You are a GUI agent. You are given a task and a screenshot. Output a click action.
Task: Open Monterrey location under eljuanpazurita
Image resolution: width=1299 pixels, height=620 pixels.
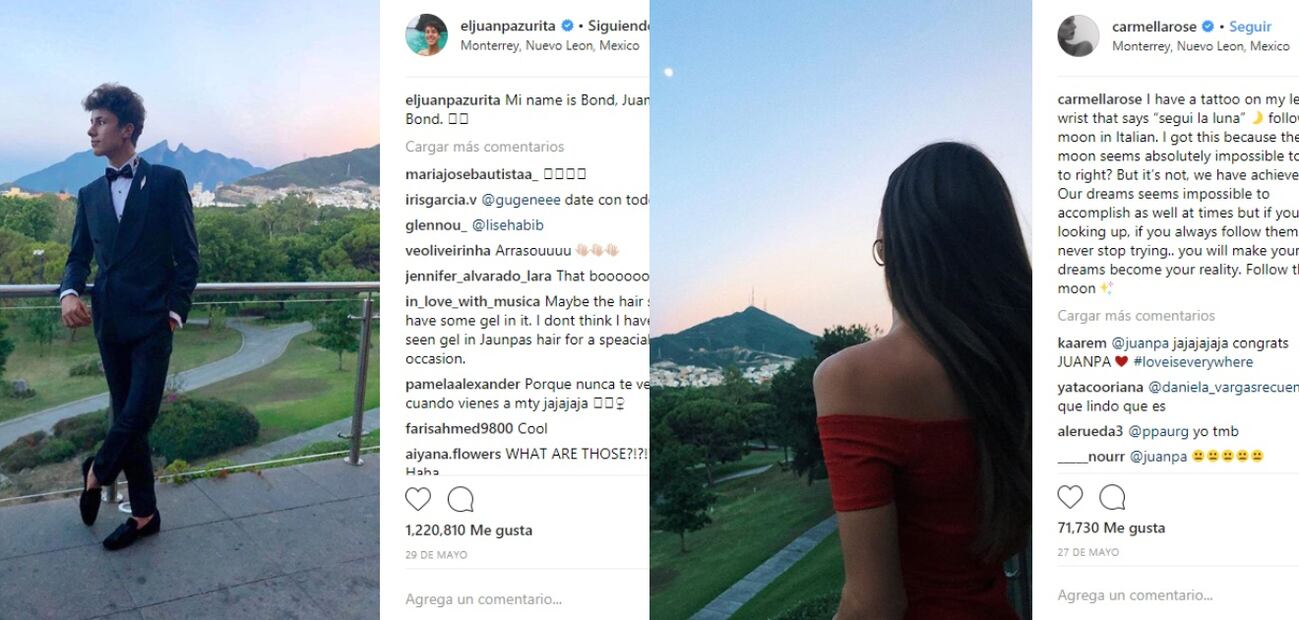click(549, 46)
